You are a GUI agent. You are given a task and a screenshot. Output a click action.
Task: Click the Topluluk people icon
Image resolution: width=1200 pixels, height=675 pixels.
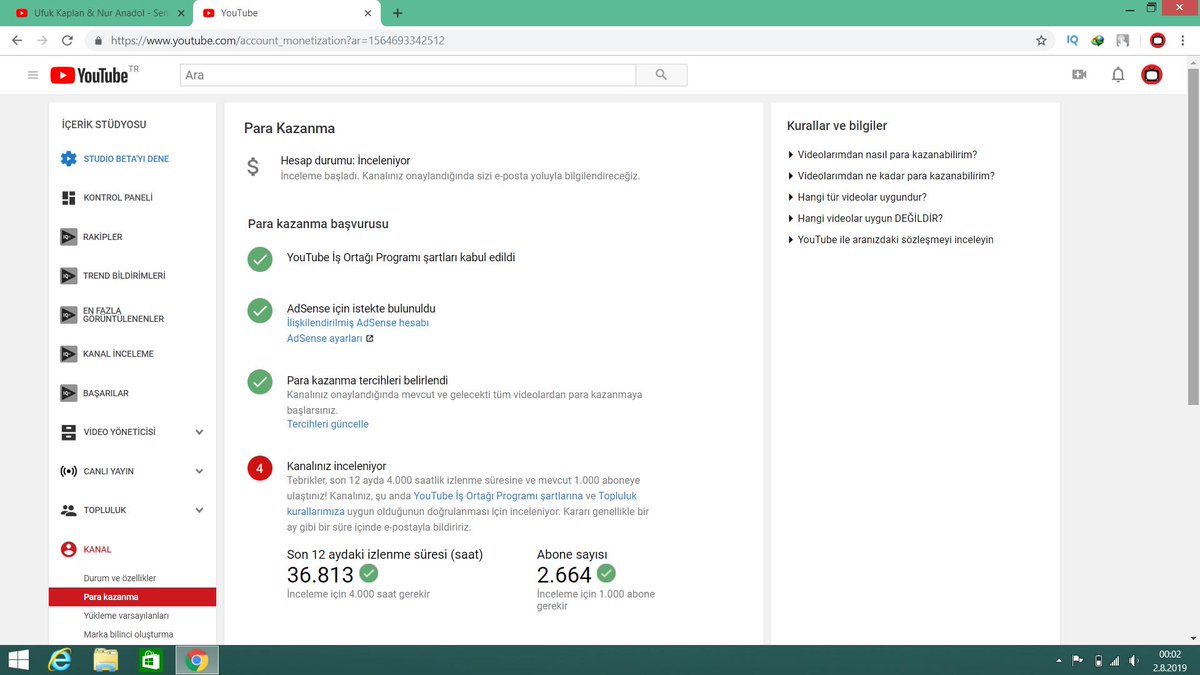(68, 510)
